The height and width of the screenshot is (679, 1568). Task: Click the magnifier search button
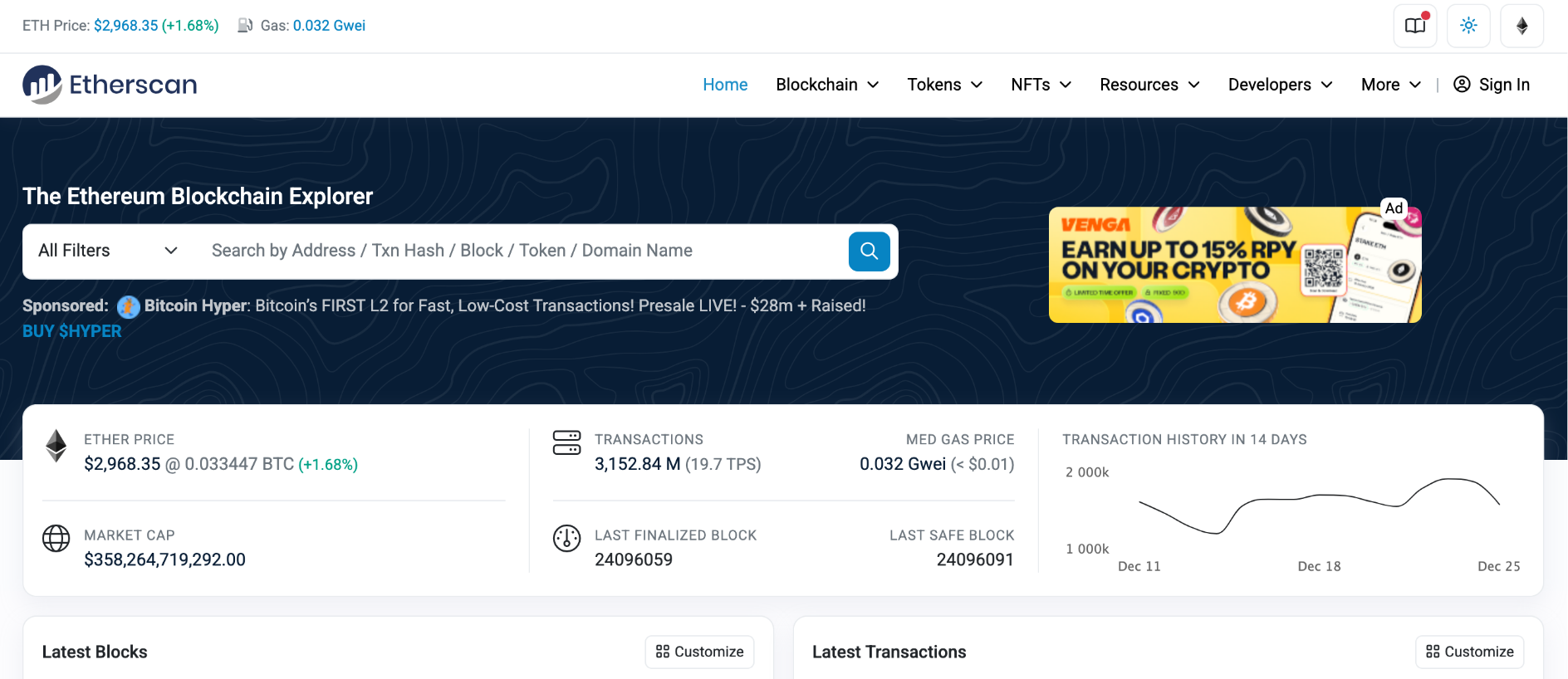click(869, 251)
